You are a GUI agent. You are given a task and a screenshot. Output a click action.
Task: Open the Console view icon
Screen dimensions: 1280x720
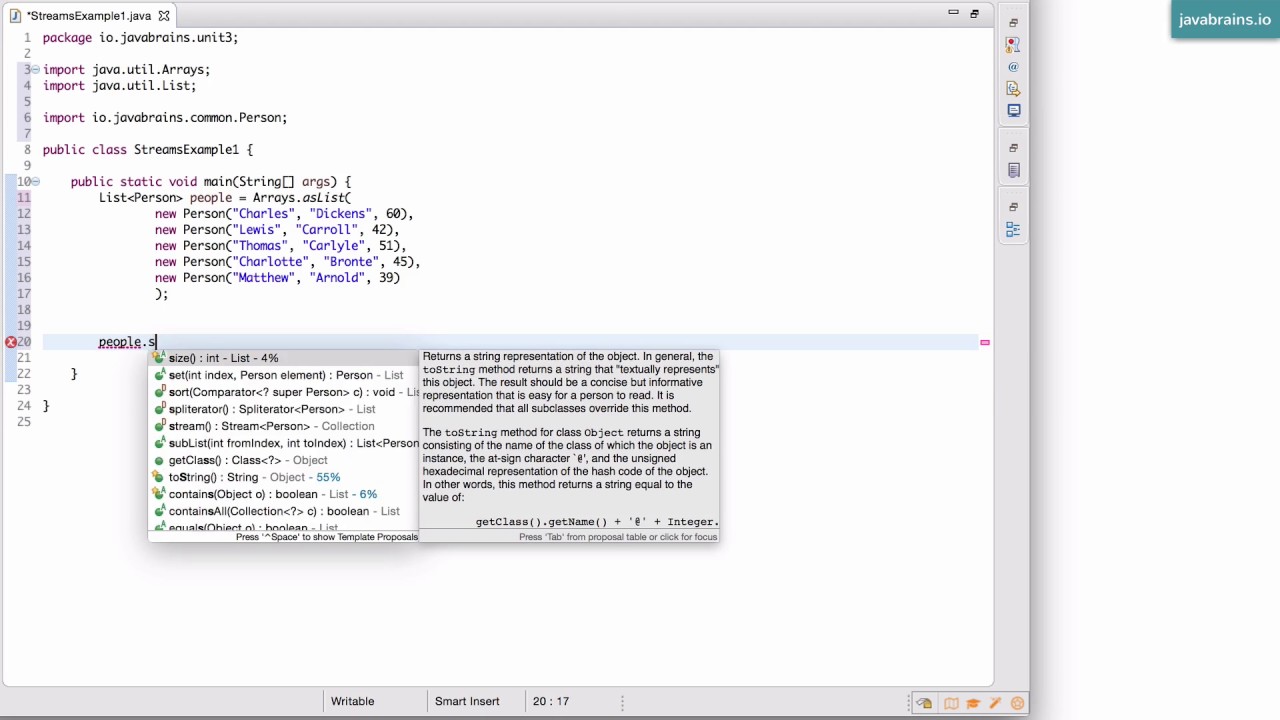(1013, 110)
